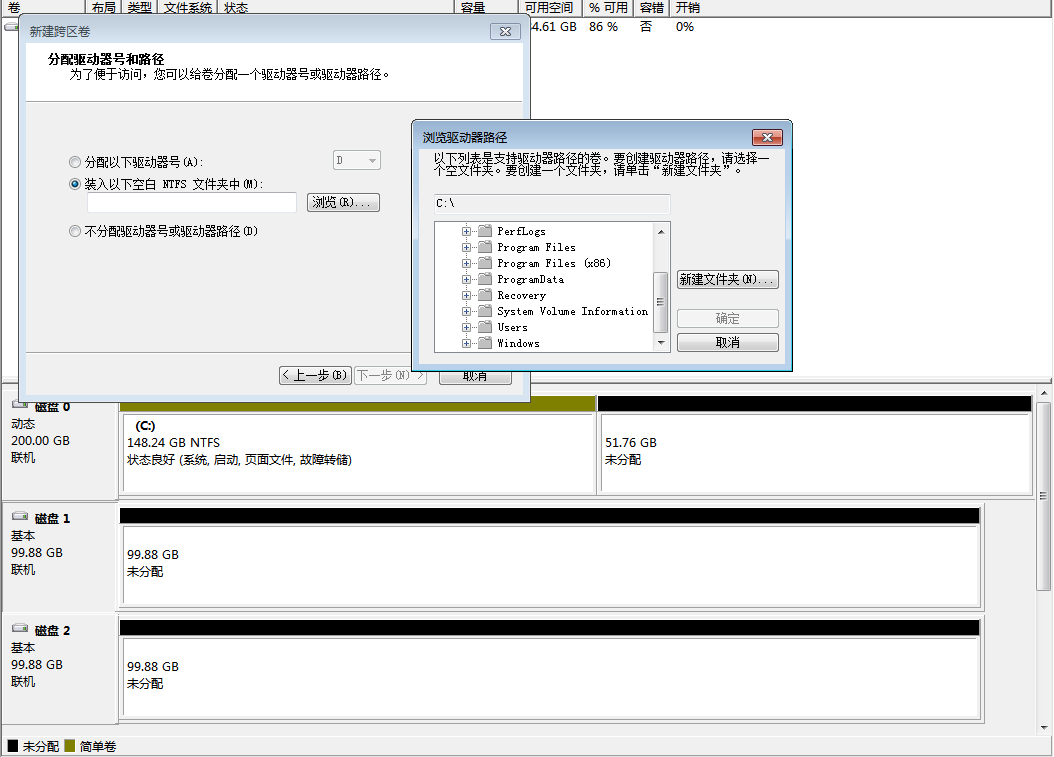This screenshot has width=1054, height=757.
Task: Click the % 可用 column header
Action: pyautogui.click(x=608, y=7)
